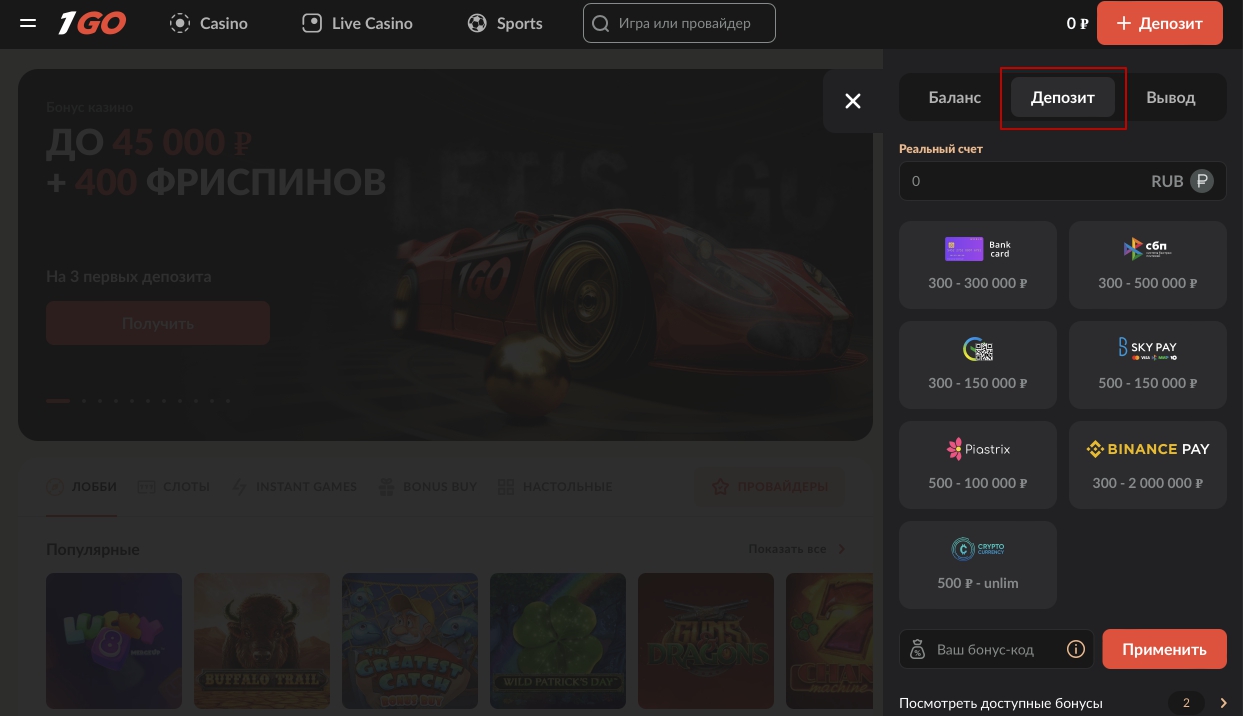Select the ЛОББИ category tab
Image resolution: width=1243 pixels, height=716 pixels.
82,487
